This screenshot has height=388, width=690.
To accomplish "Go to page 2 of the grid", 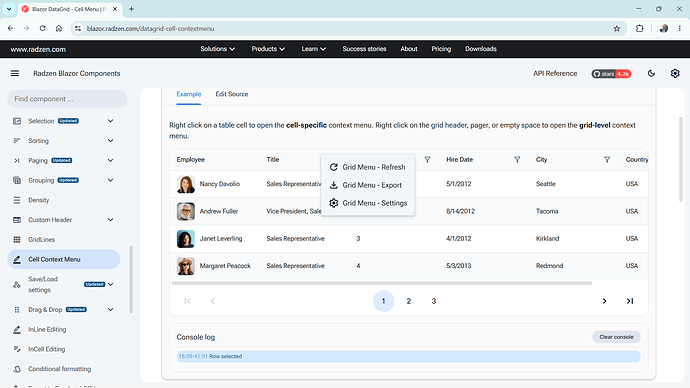I will click(x=408, y=301).
